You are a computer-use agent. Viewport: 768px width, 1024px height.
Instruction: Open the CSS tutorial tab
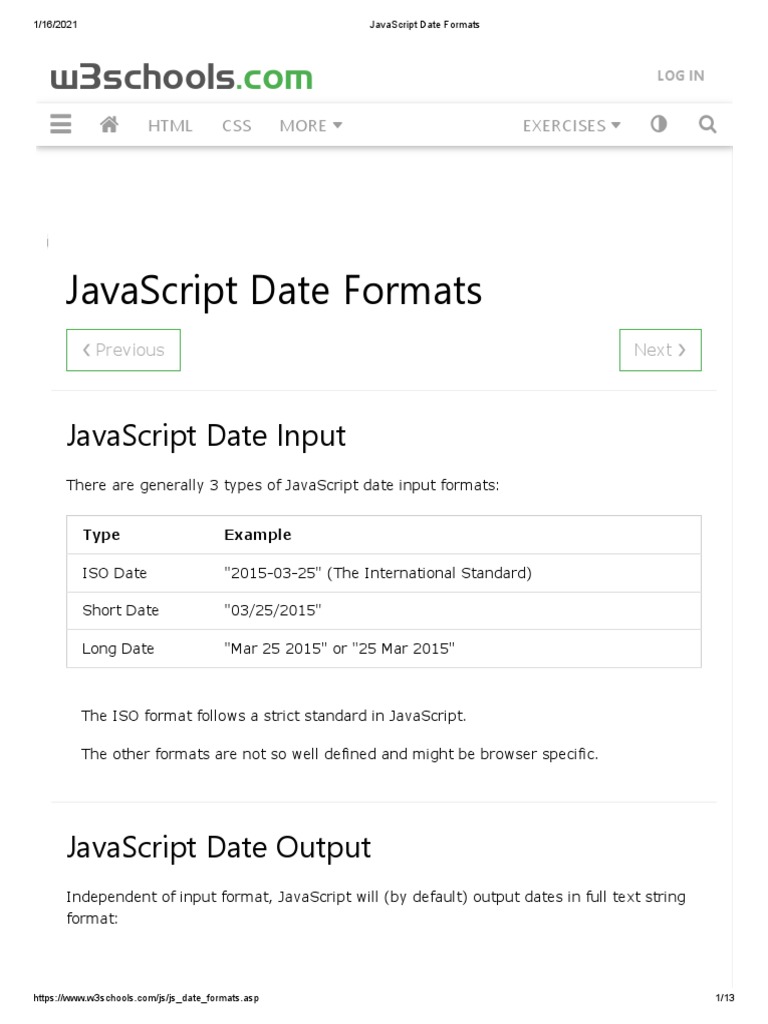click(237, 125)
